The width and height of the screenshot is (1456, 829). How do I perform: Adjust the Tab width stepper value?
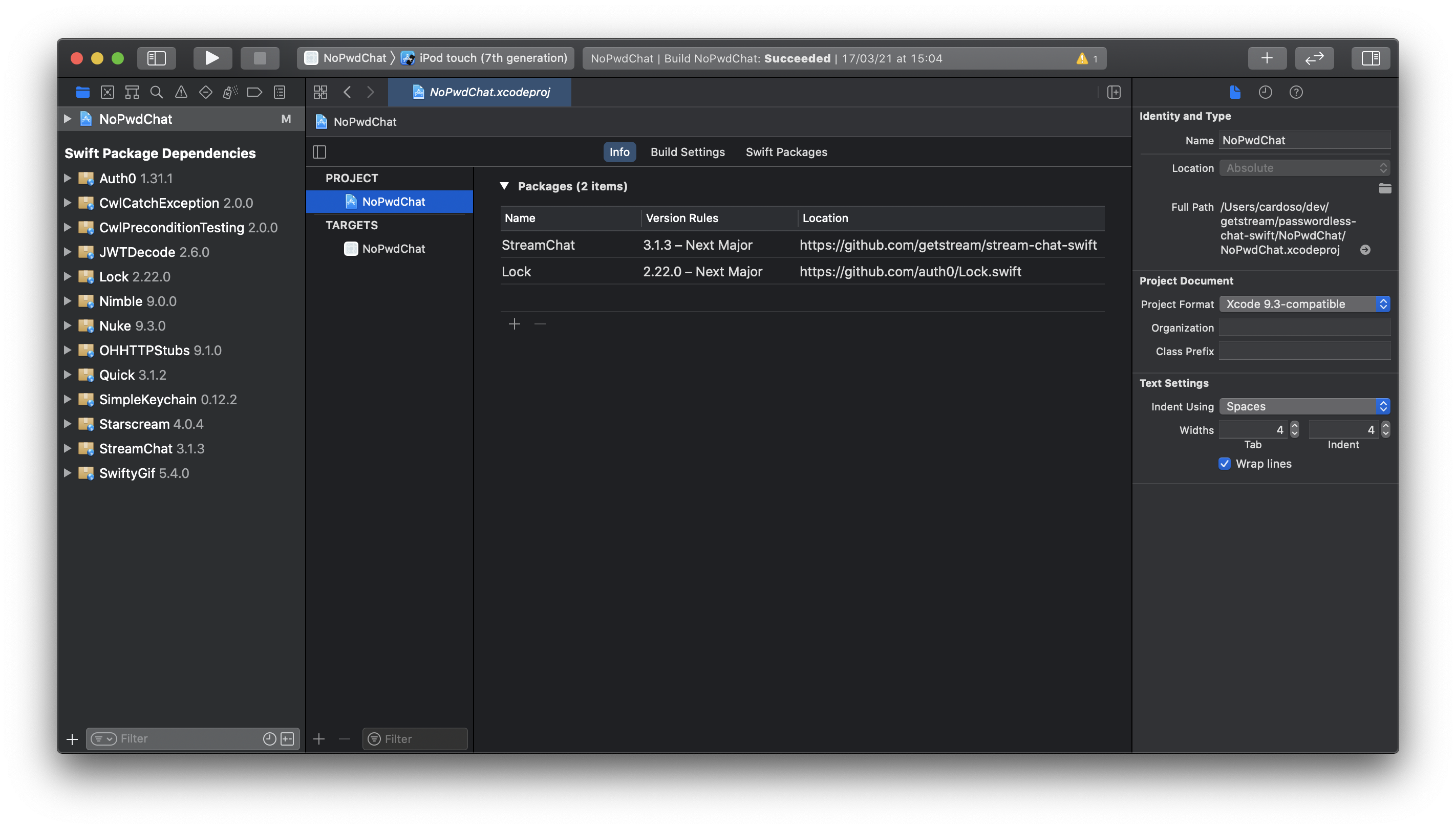tap(1294, 429)
